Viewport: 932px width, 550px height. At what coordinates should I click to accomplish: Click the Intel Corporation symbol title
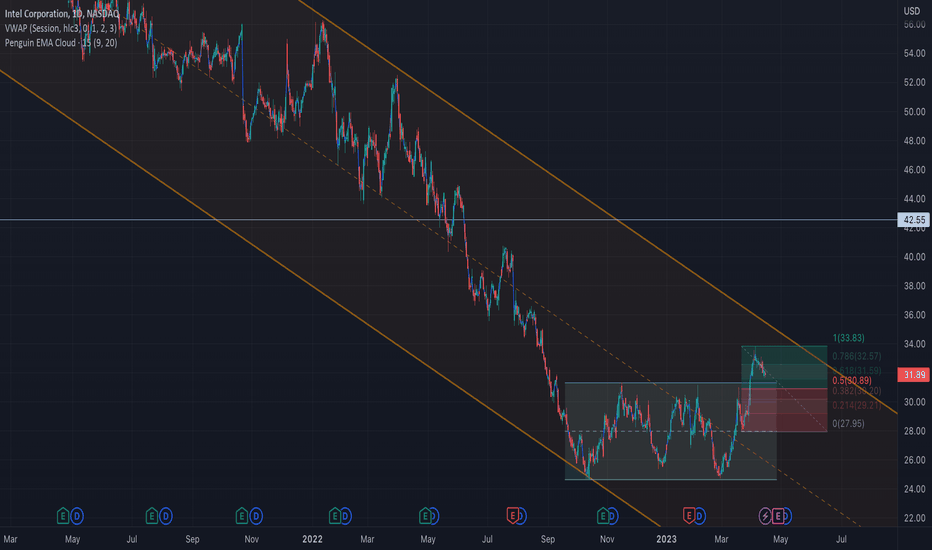click(x=62, y=14)
